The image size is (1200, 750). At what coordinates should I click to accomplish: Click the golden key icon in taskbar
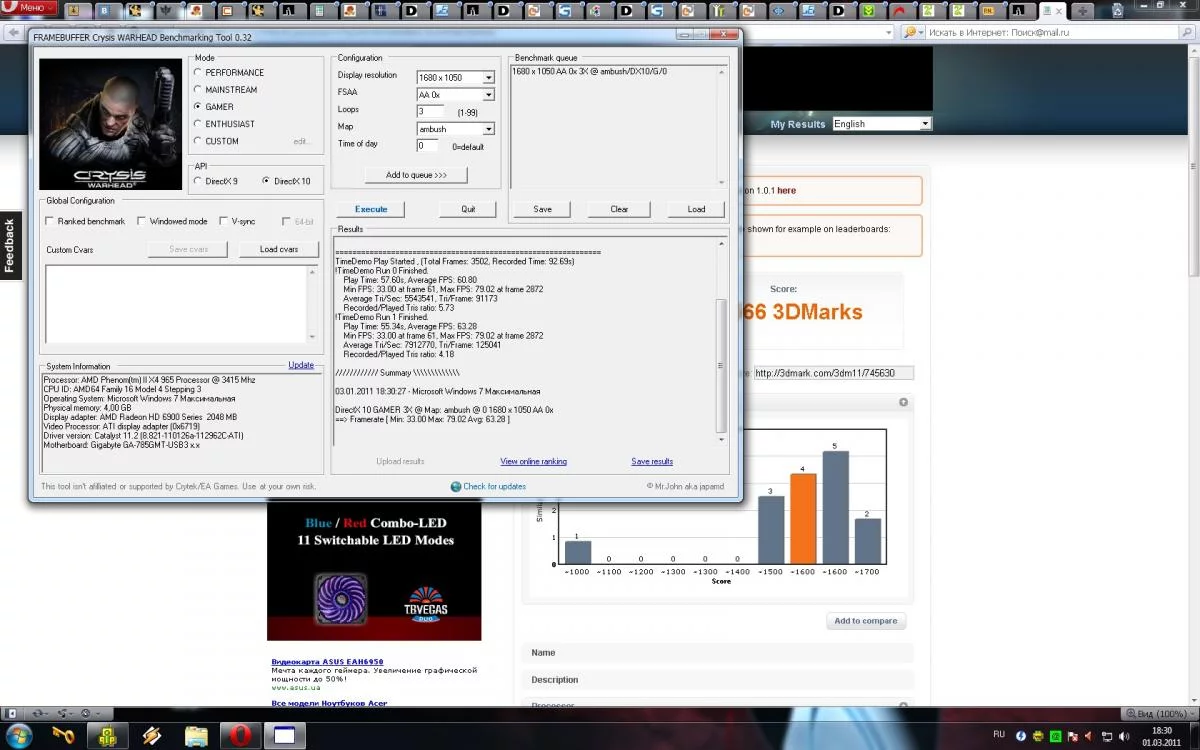point(64,735)
